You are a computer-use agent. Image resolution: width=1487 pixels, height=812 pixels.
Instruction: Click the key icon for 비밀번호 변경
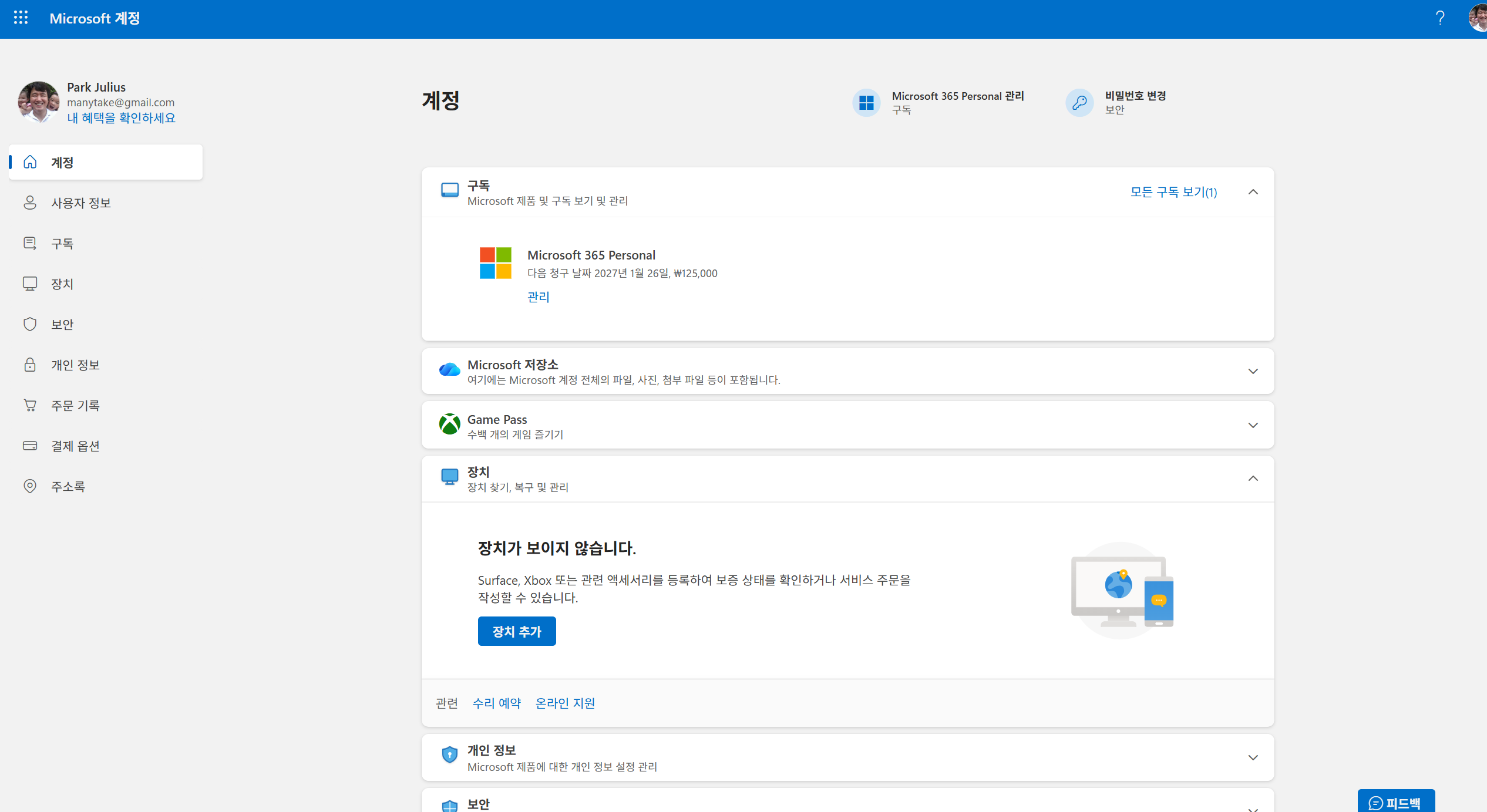point(1079,103)
